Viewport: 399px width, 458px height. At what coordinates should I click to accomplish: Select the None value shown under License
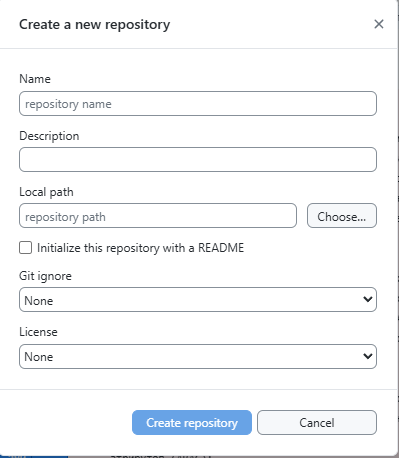point(39,357)
